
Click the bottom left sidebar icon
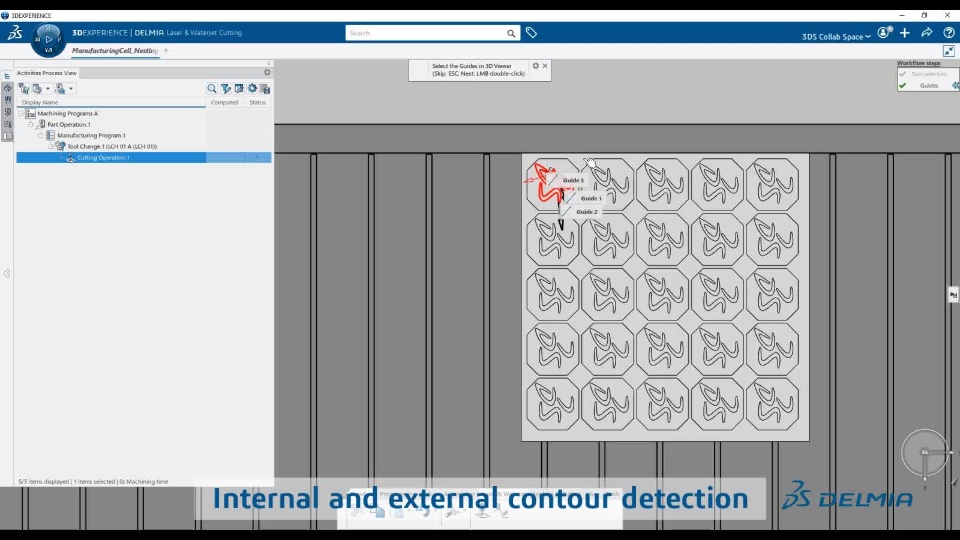click(x=7, y=136)
